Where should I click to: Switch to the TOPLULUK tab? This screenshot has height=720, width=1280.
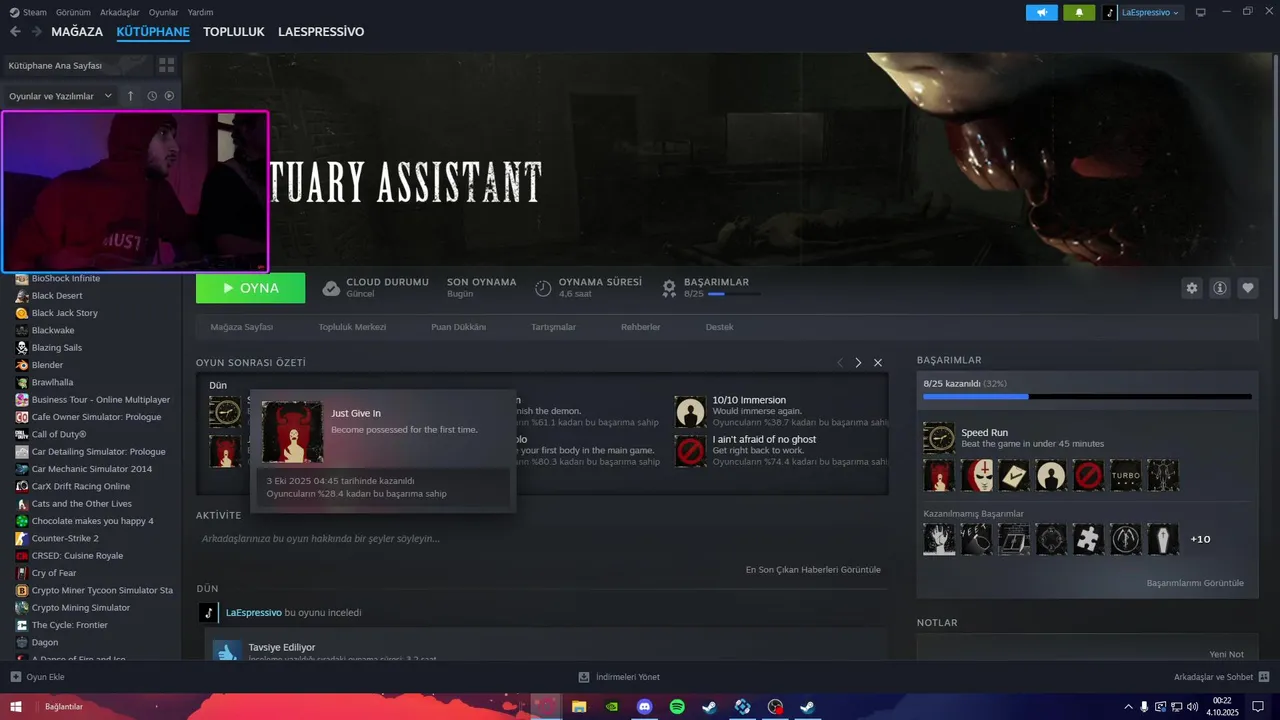(234, 32)
